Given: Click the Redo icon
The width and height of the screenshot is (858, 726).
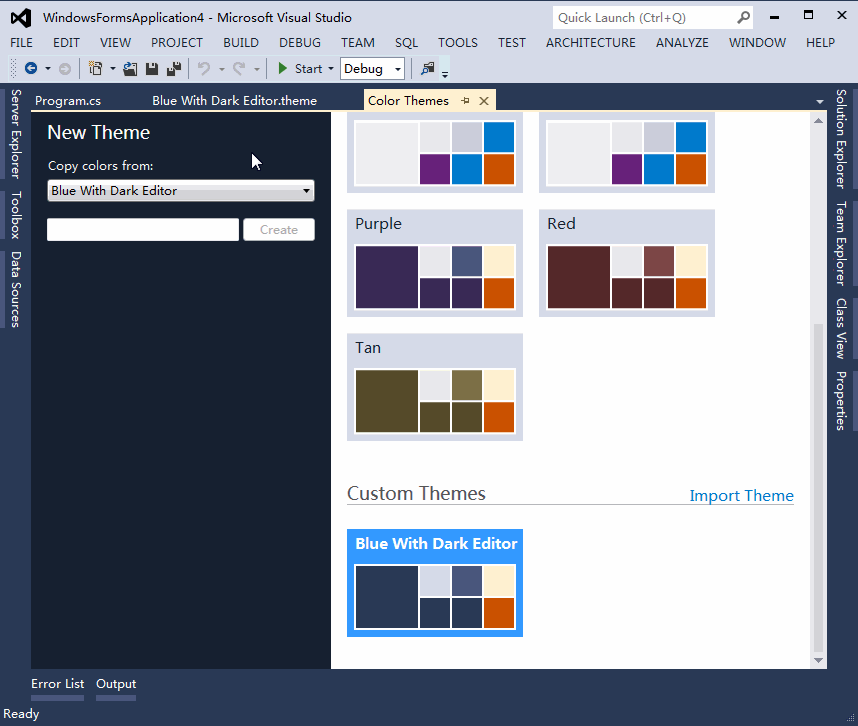Looking at the screenshot, I should [239, 68].
